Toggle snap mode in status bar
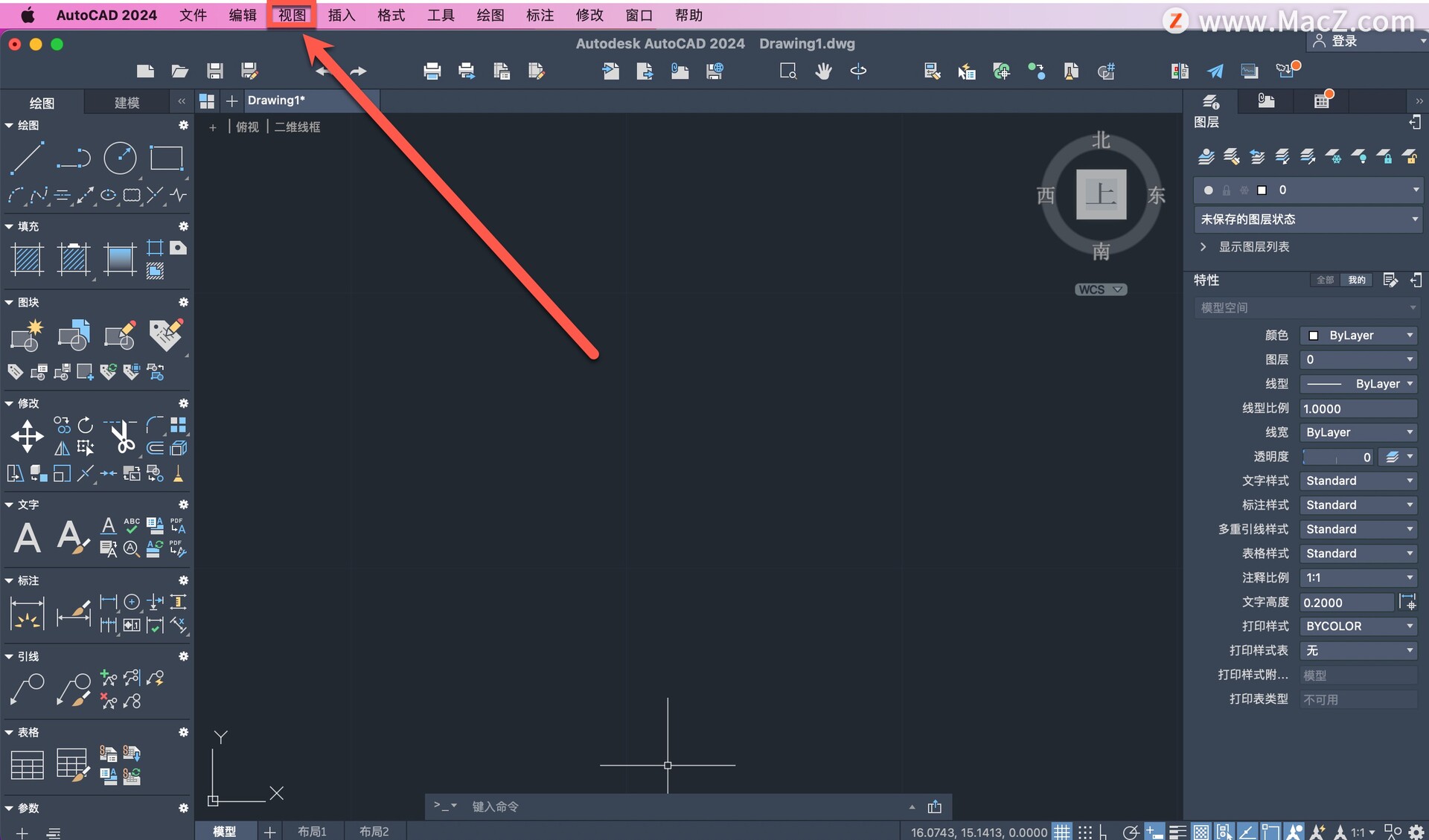Image resolution: width=1429 pixels, height=840 pixels. (1084, 832)
